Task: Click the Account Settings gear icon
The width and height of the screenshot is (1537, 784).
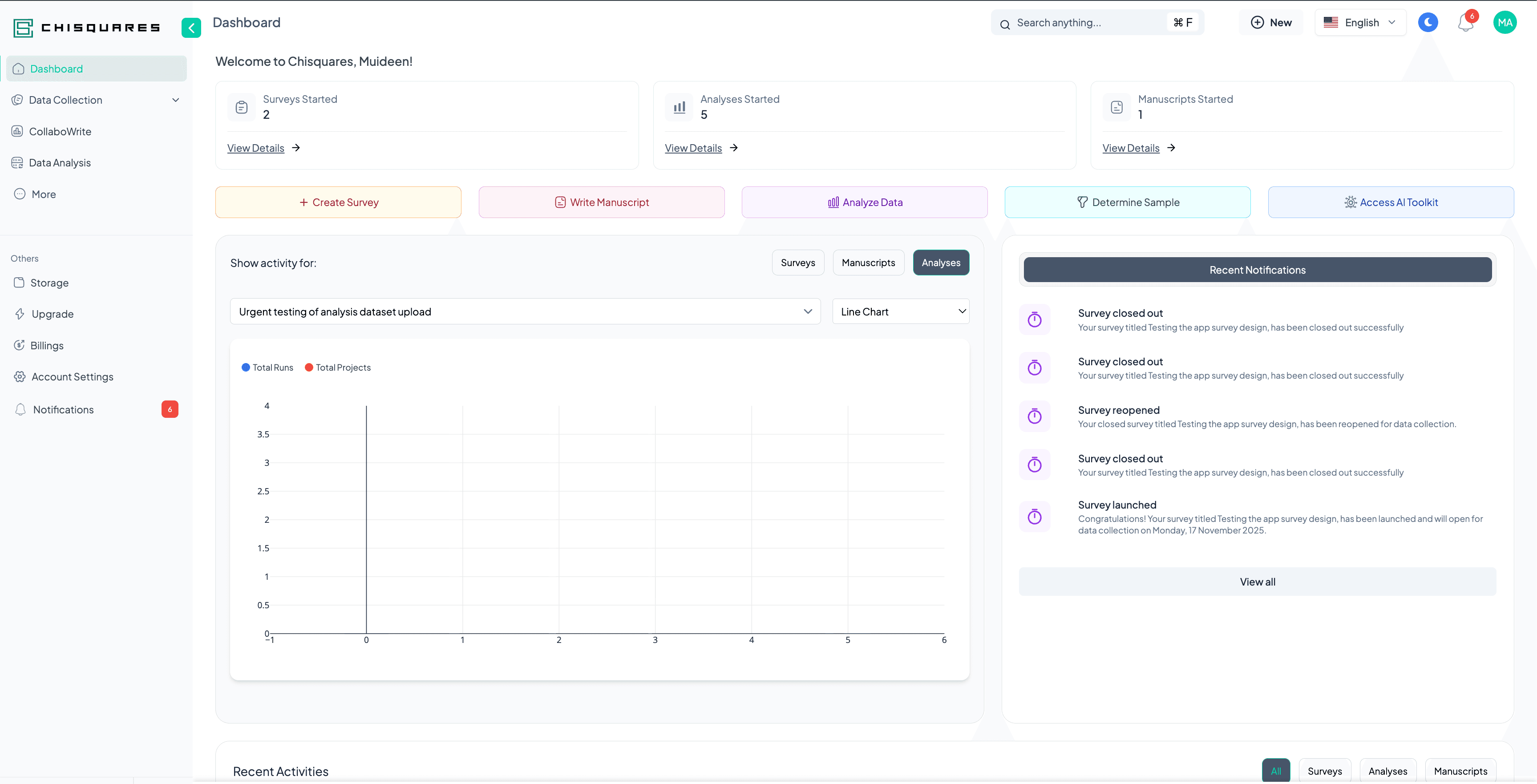Action: tap(20, 376)
